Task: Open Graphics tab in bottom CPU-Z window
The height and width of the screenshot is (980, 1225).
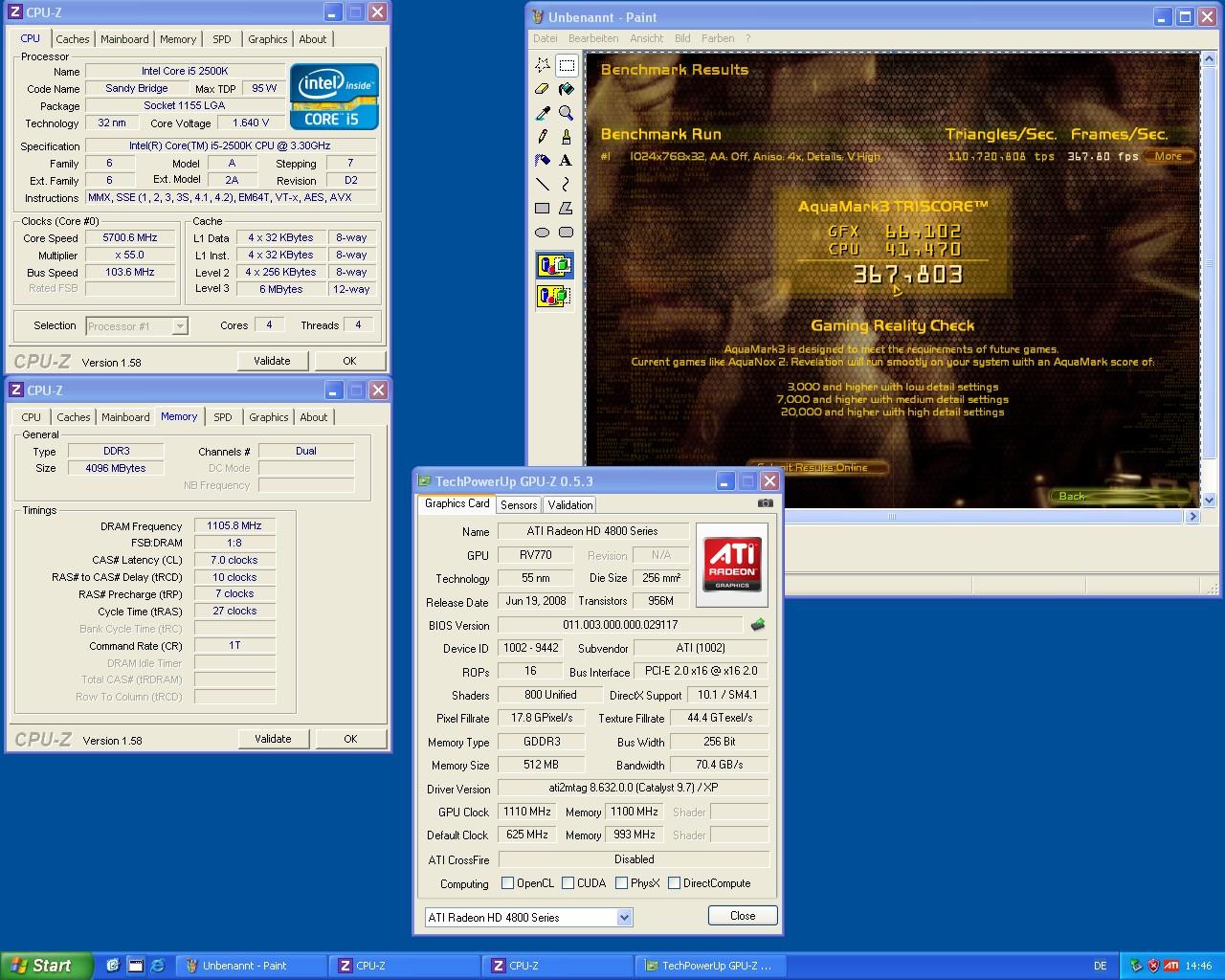Action: 268,417
